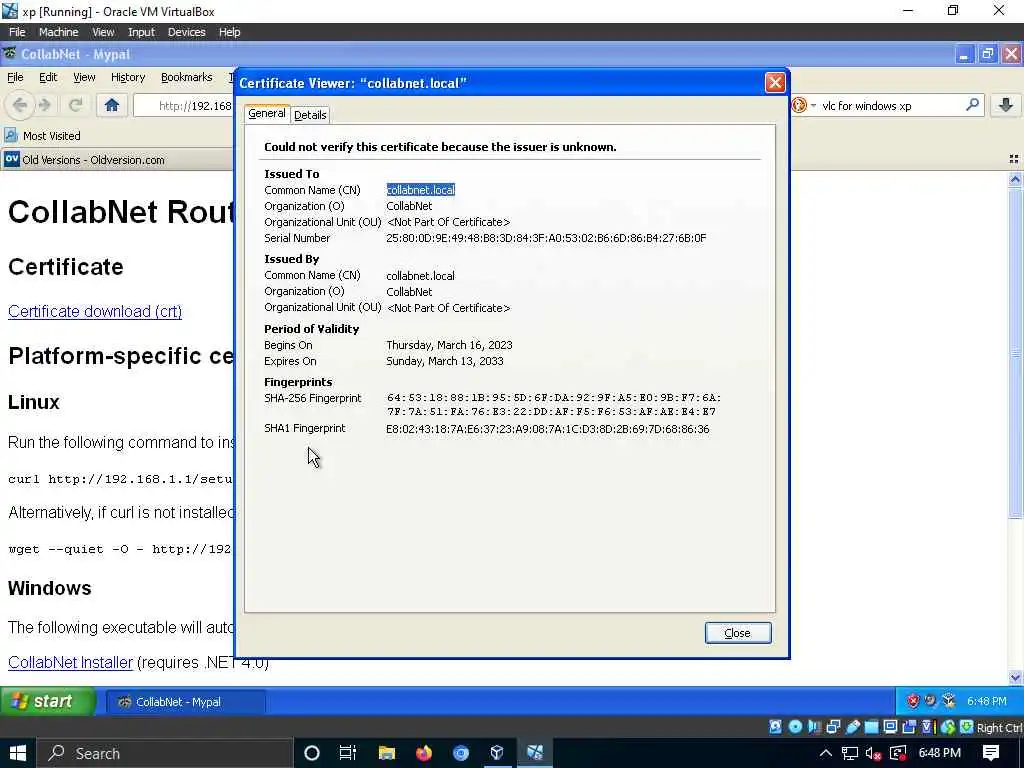This screenshot has width=1024, height=768.
Task: Select the Old Versions - Oldversion.com tab
Action: click(x=116, y=160)
